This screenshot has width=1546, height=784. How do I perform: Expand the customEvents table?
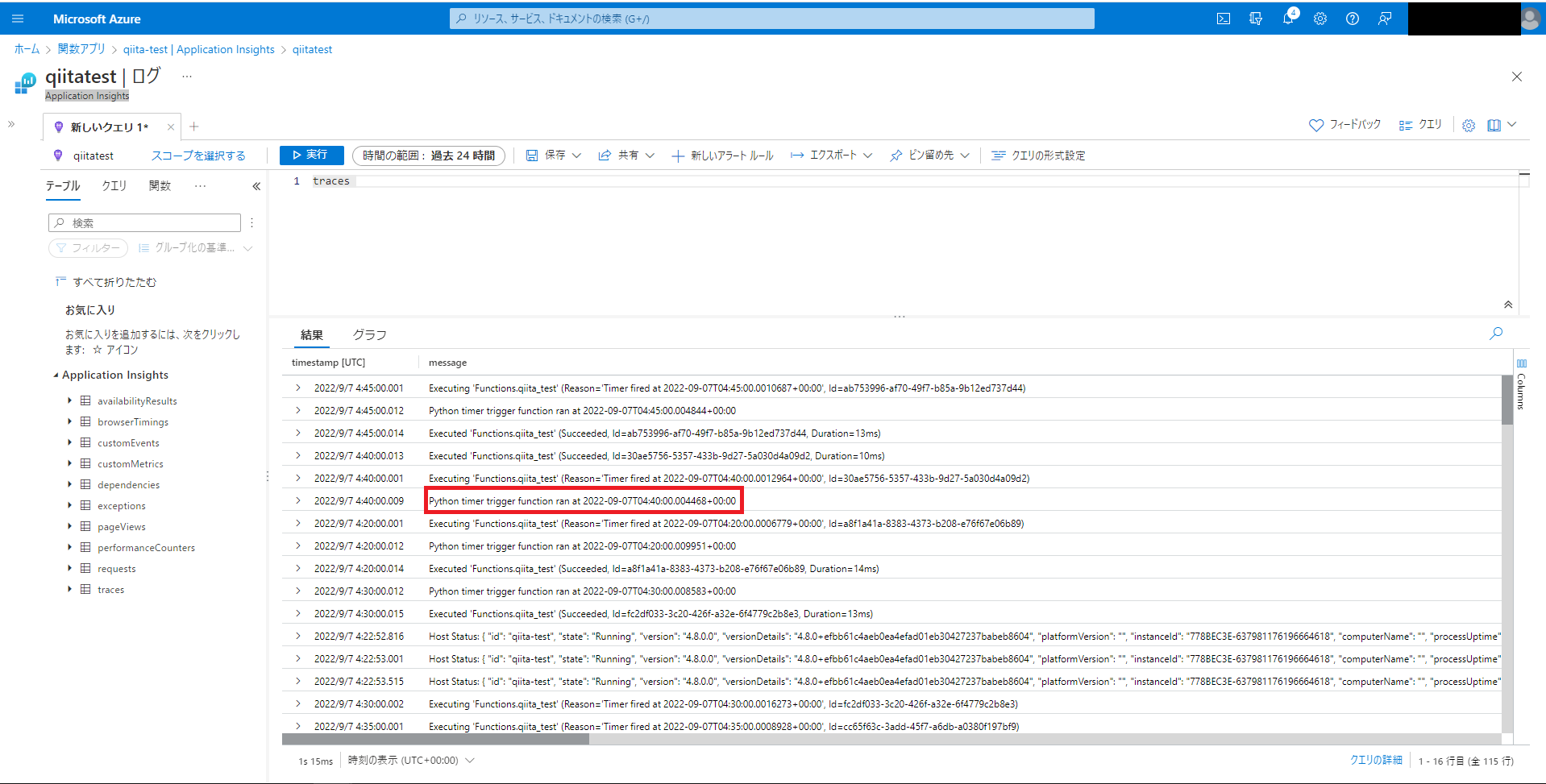coord(69,442)
